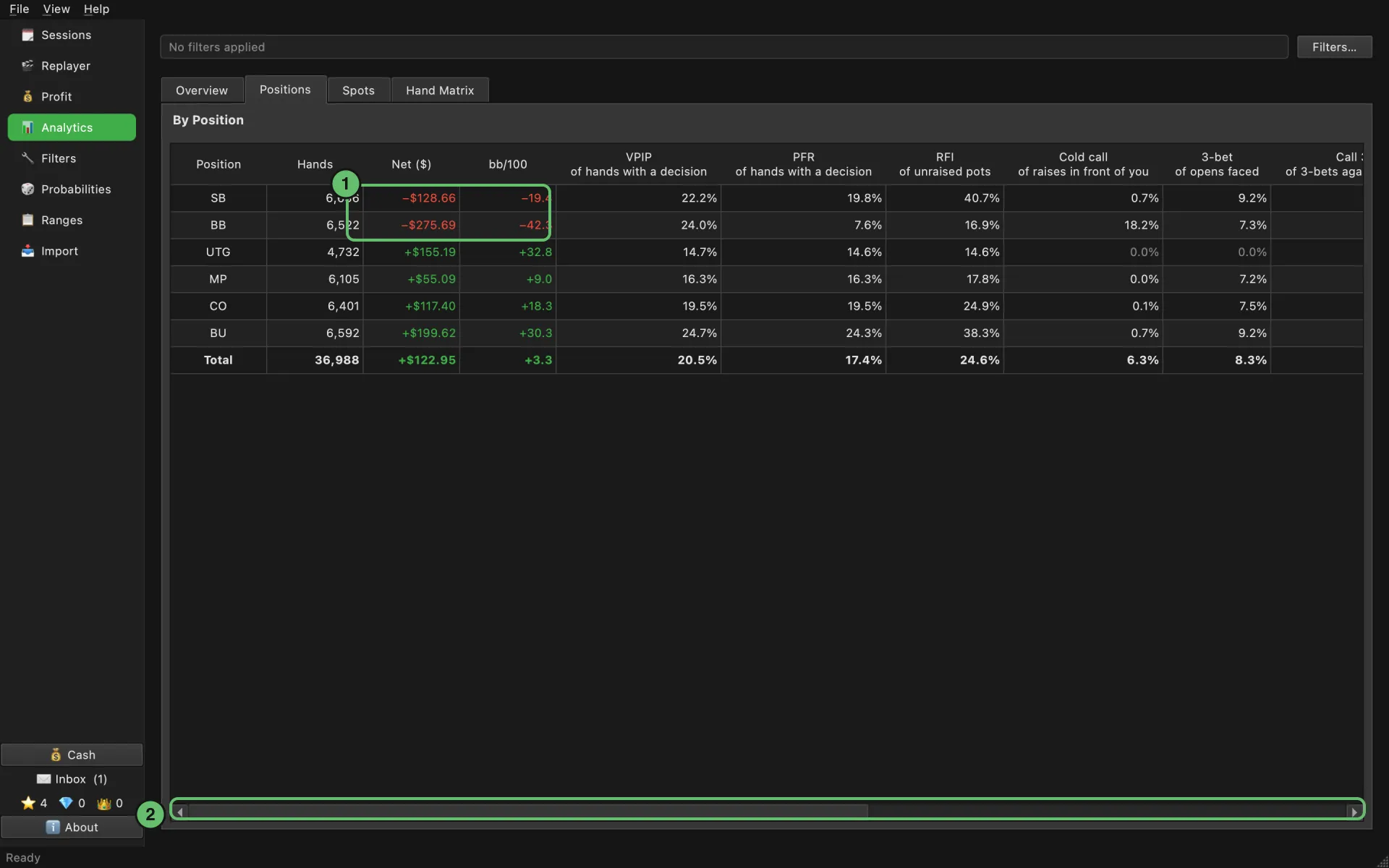The image size is (1389, 868).
Task: Select the Replayer icon in sidebar
Action: [27, 66]
